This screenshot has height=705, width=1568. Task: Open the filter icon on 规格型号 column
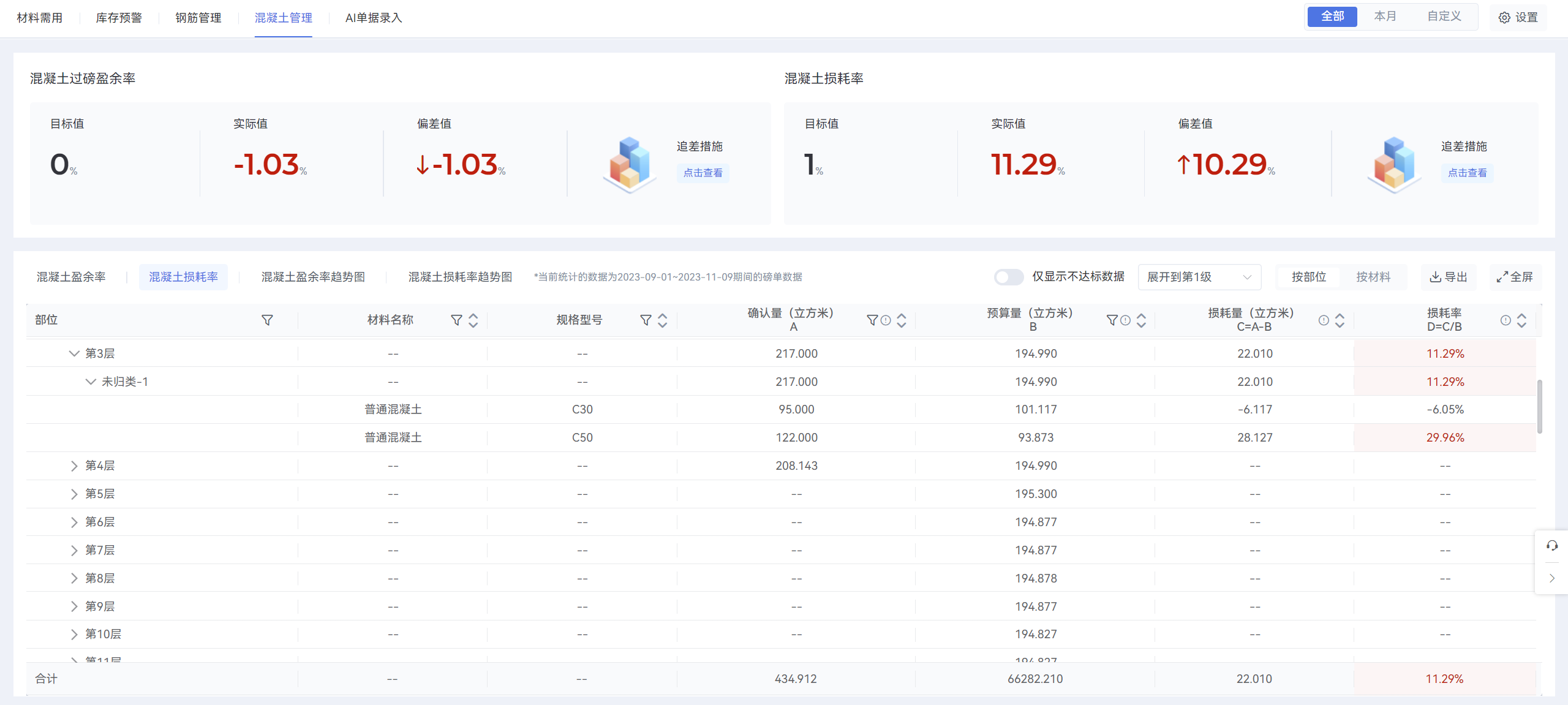(646, 320)
